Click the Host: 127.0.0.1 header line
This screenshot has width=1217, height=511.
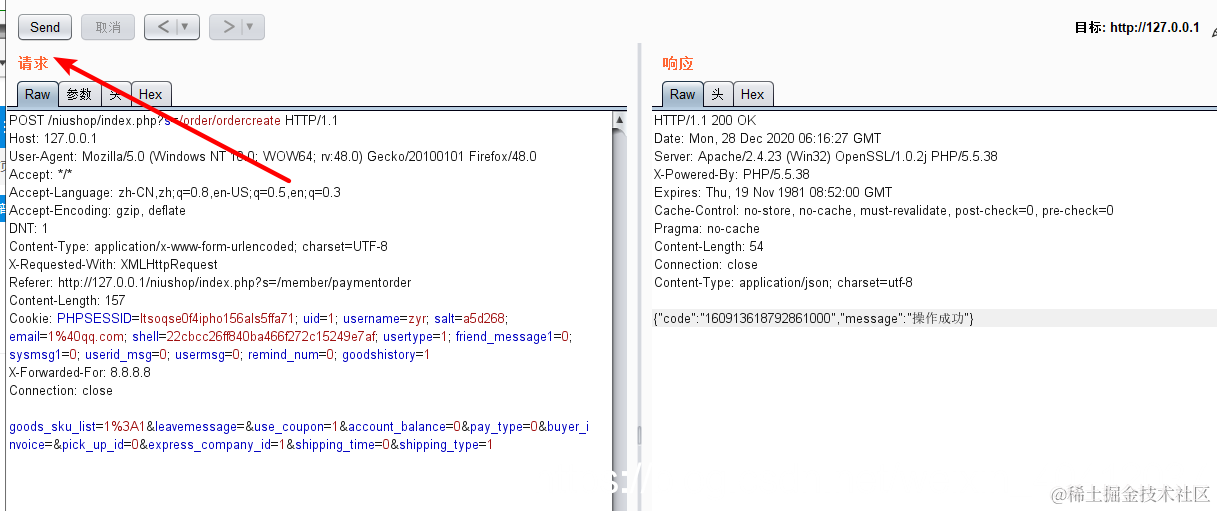(53, 138)
